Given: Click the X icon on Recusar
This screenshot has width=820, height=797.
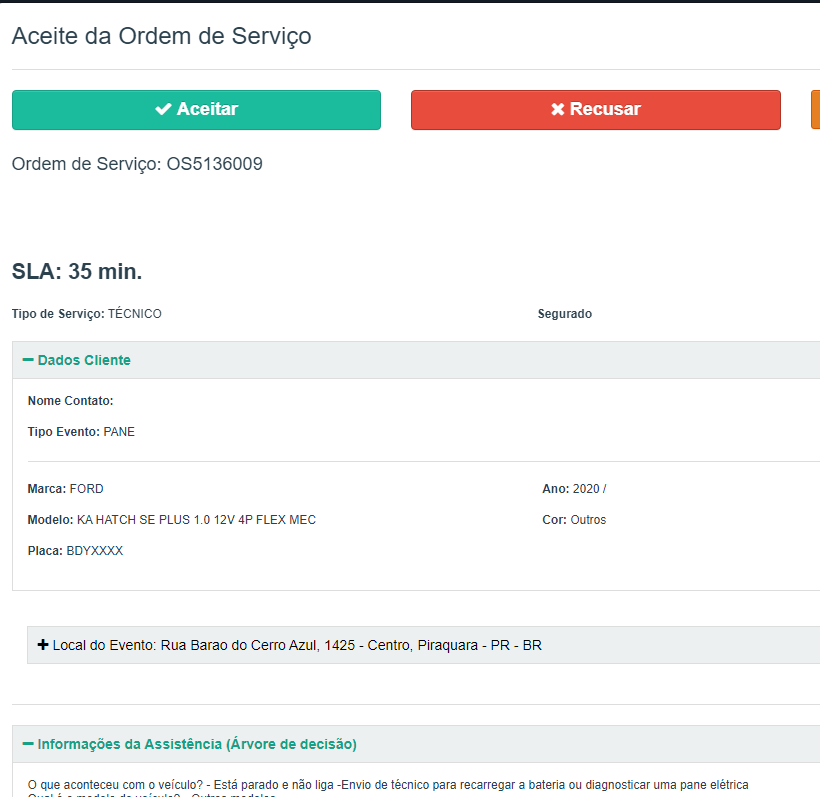Looking at the screenshot, I should click(x=558, y=110).
